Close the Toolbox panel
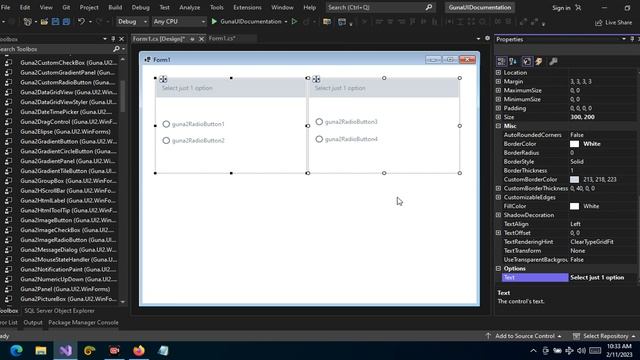Viewport: 640px width, 360px height. click(121, 39)
